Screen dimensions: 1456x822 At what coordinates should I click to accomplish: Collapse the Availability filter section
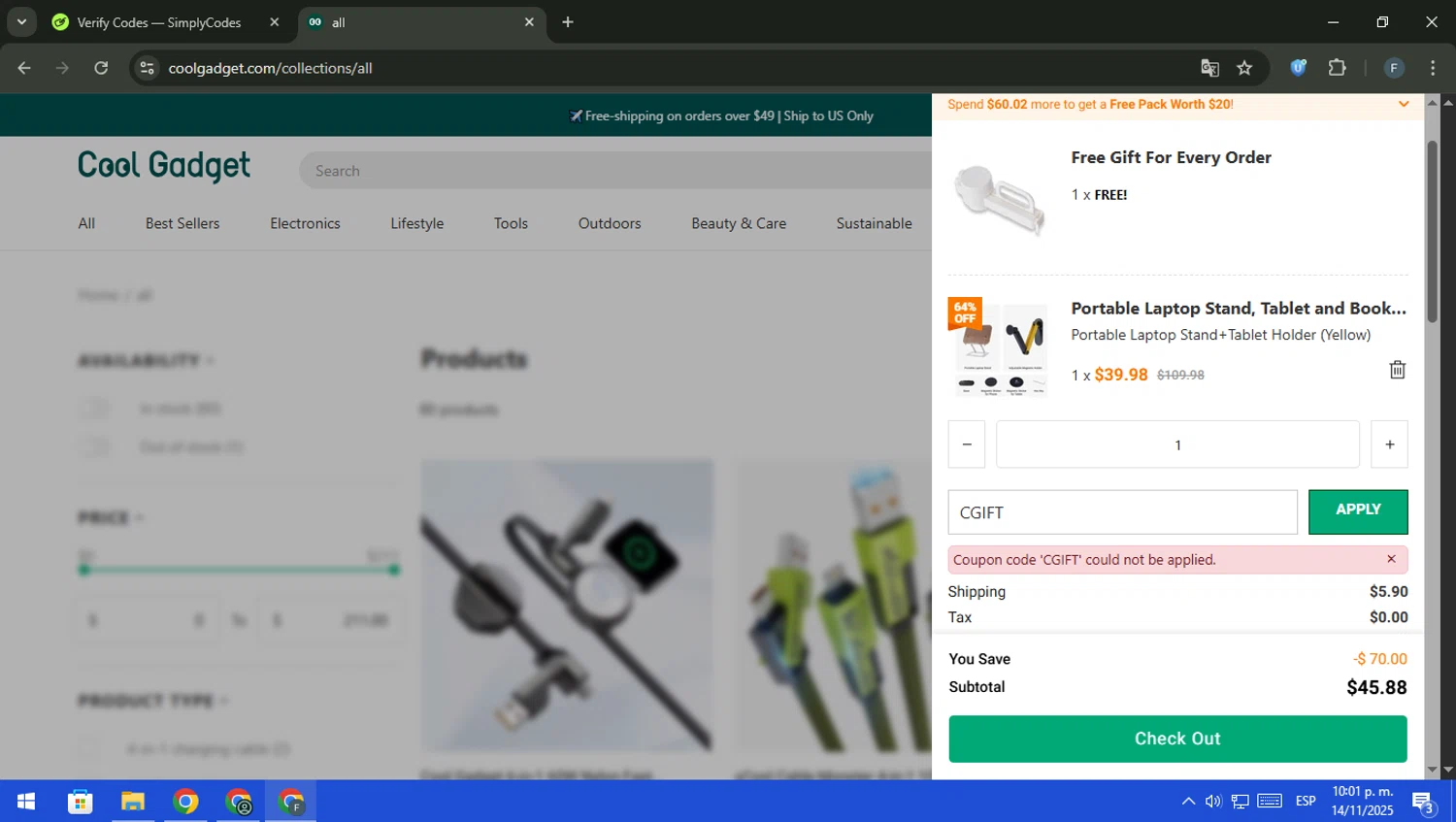[x=146, y=361]
